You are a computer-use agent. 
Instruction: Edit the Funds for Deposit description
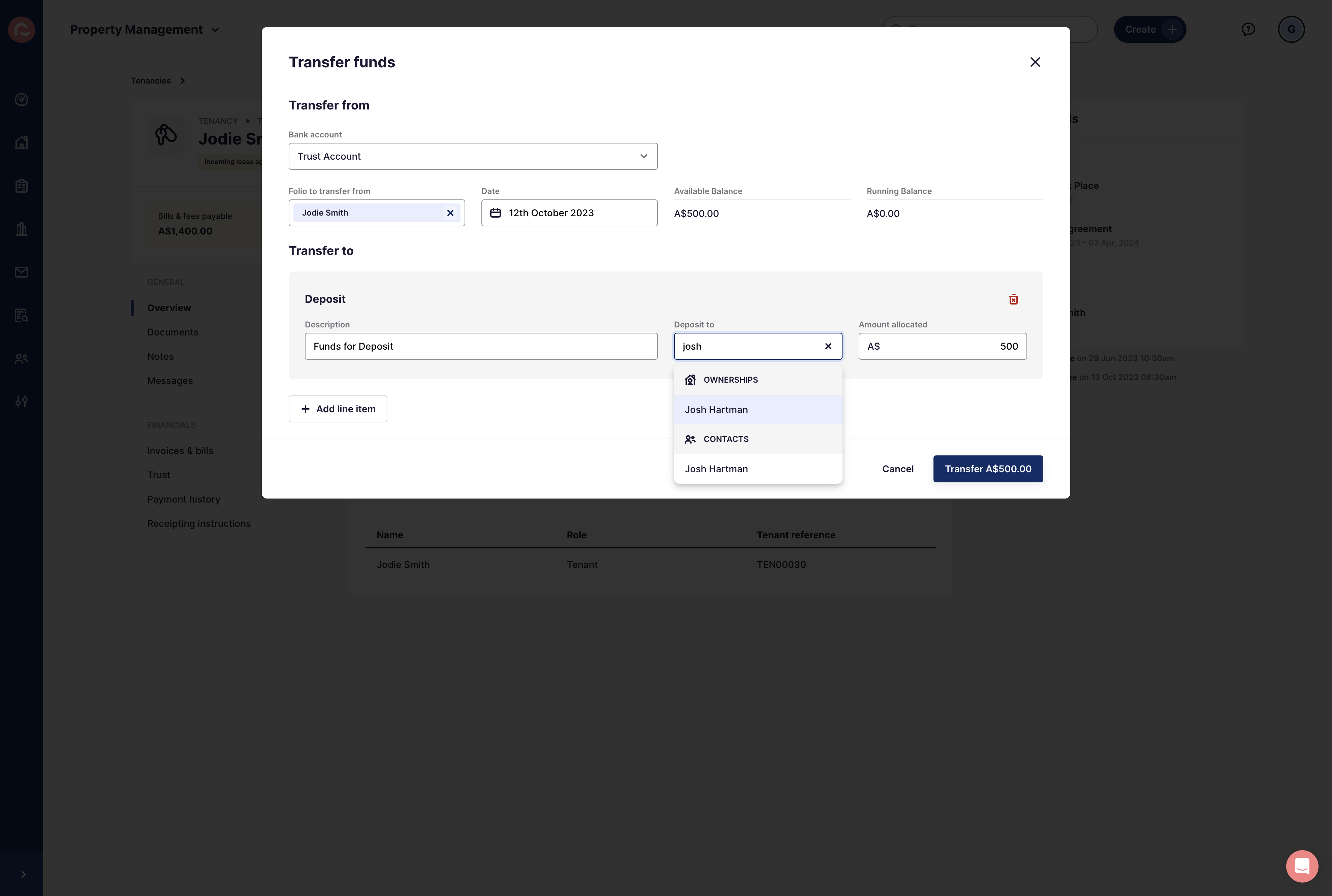point(481,346)
